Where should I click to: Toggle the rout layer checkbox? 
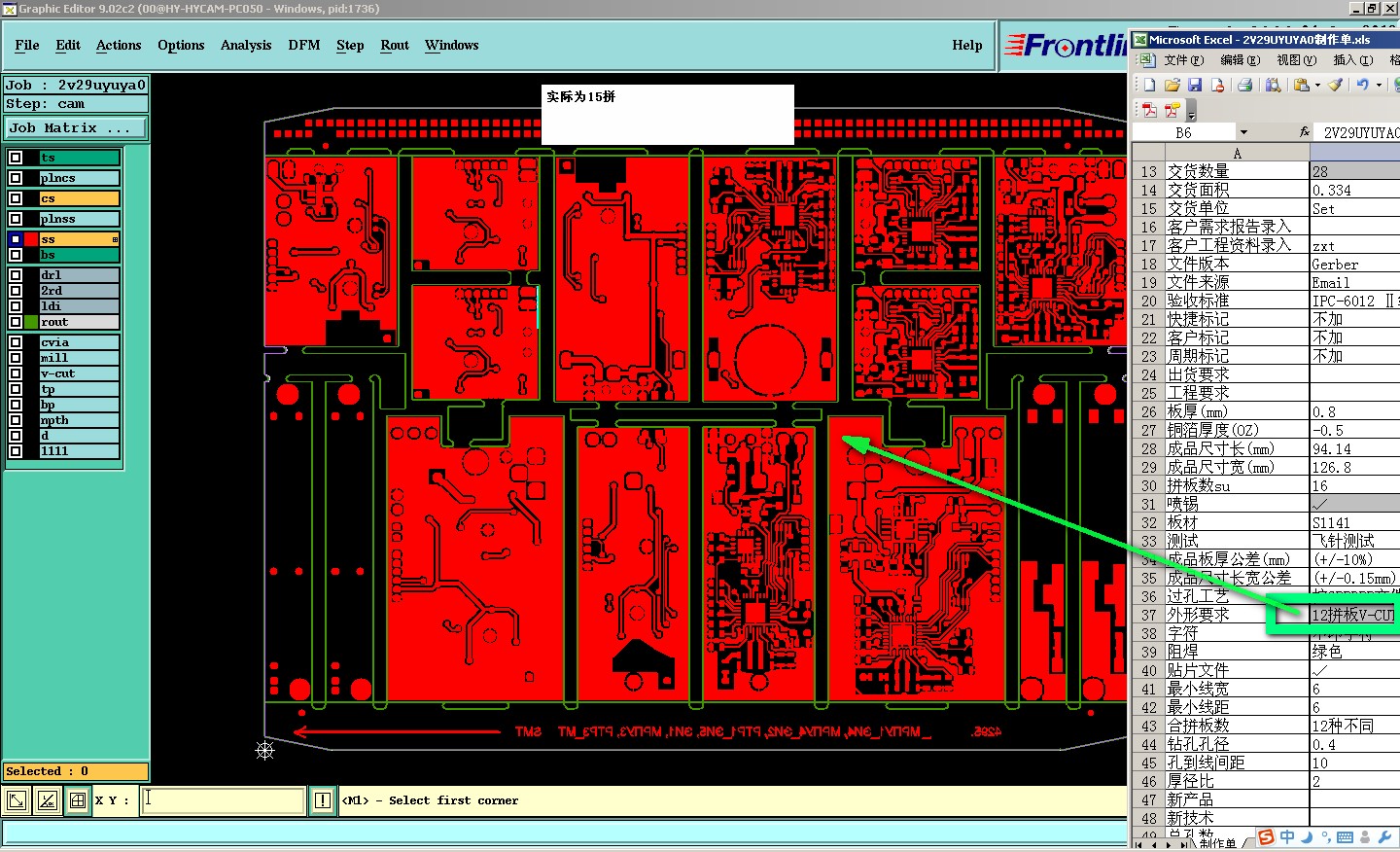(16, 322)
